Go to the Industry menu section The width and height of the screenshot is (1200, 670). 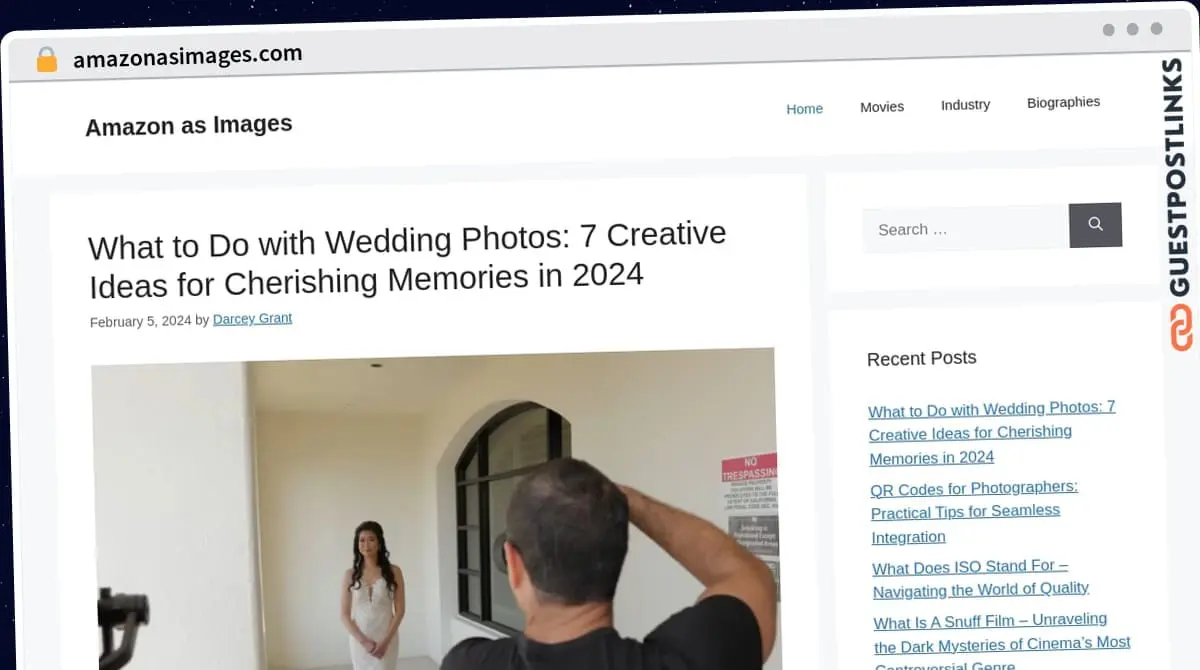(x=965, y=104)
